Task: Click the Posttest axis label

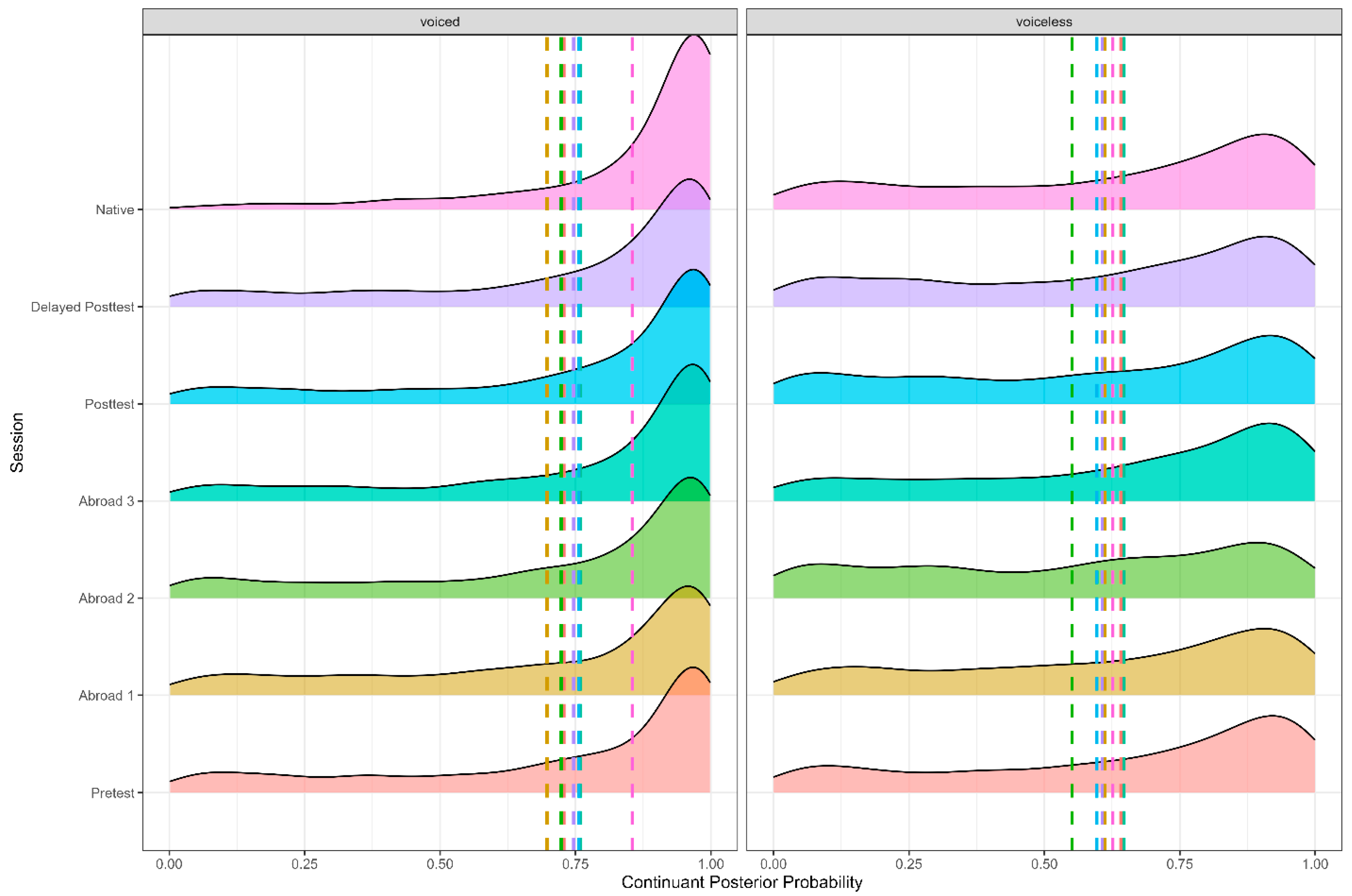Action: [x=109, y=404]
